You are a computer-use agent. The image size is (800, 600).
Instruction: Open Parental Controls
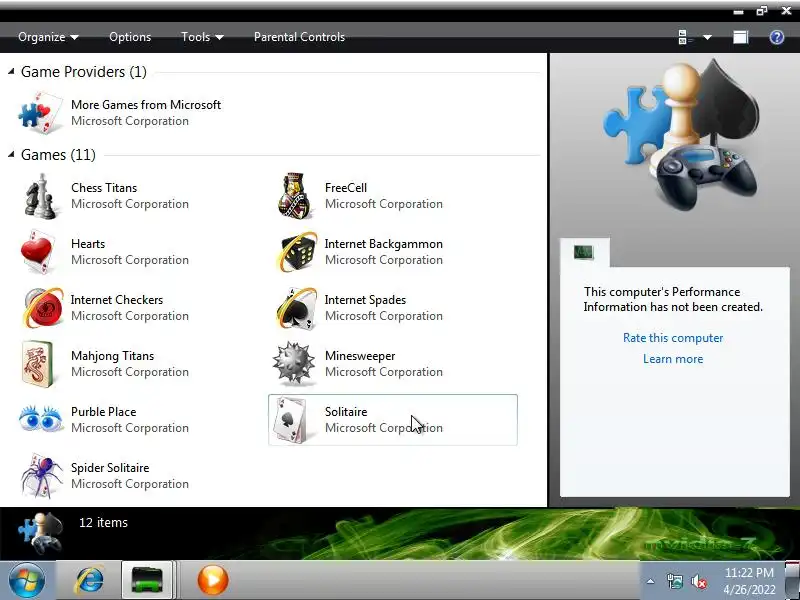pos(299,37)
